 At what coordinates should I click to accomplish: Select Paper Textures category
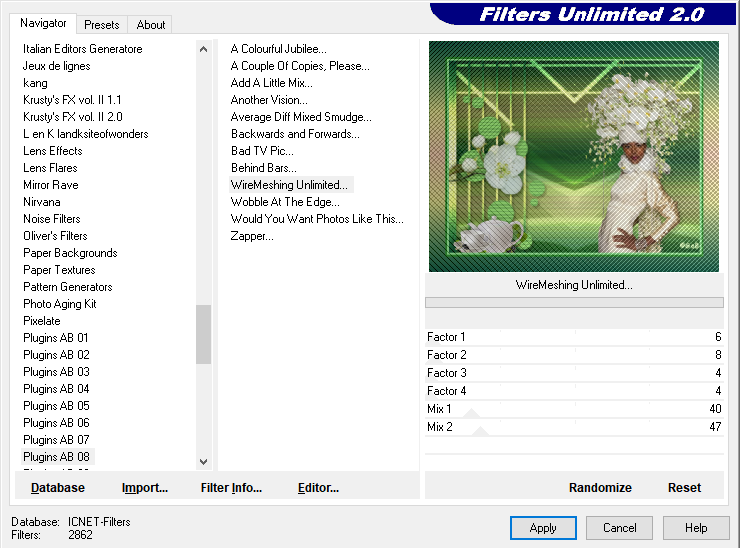click(59, 270)
